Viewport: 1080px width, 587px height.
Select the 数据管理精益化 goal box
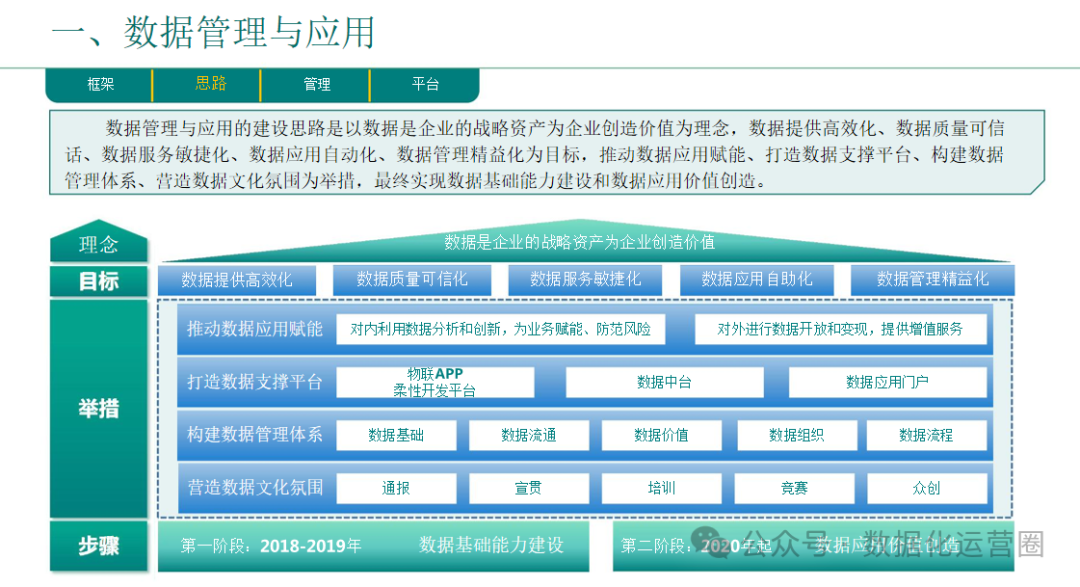933,280
